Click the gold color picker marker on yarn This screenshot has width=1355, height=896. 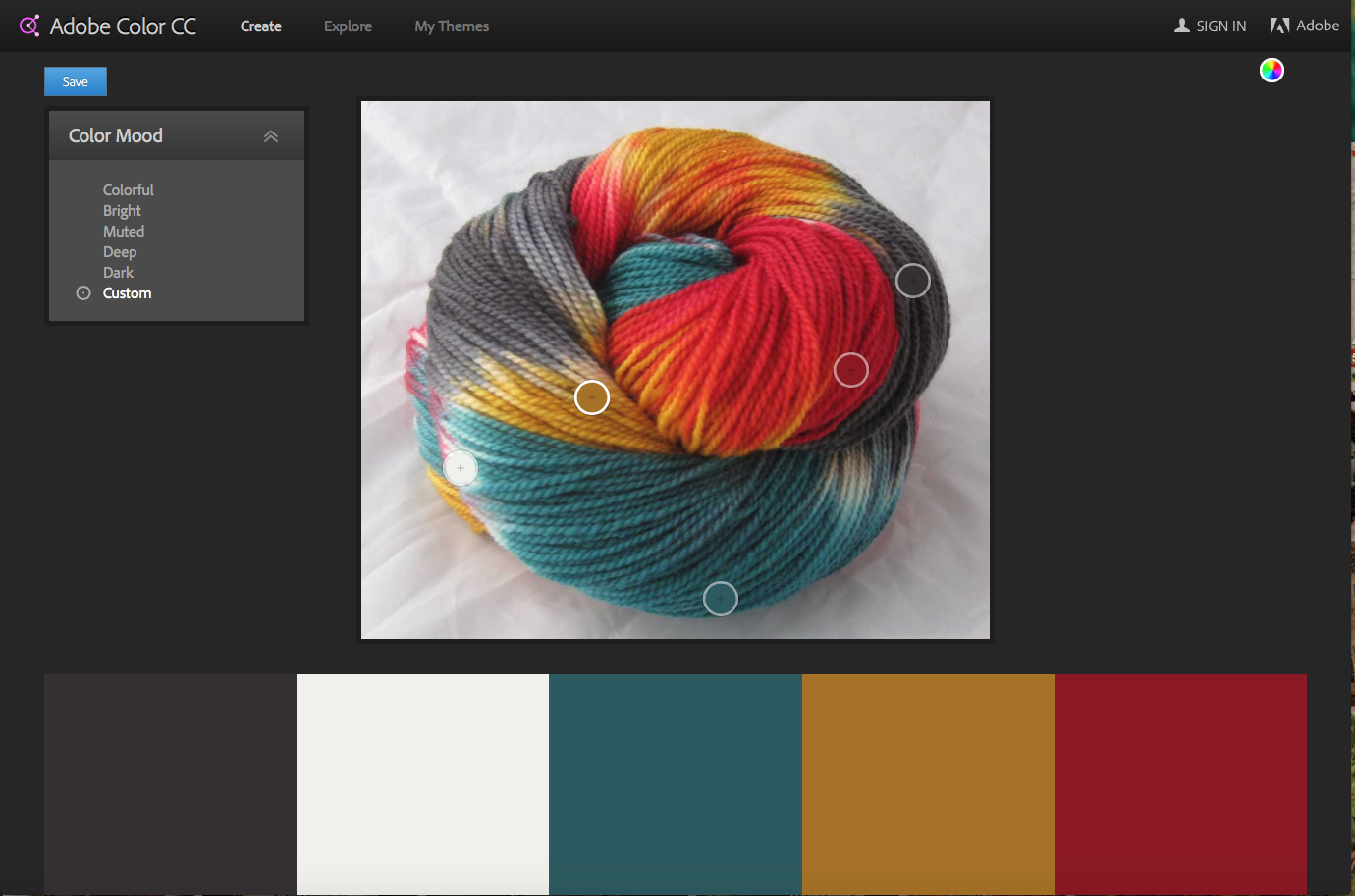point(592,397)
